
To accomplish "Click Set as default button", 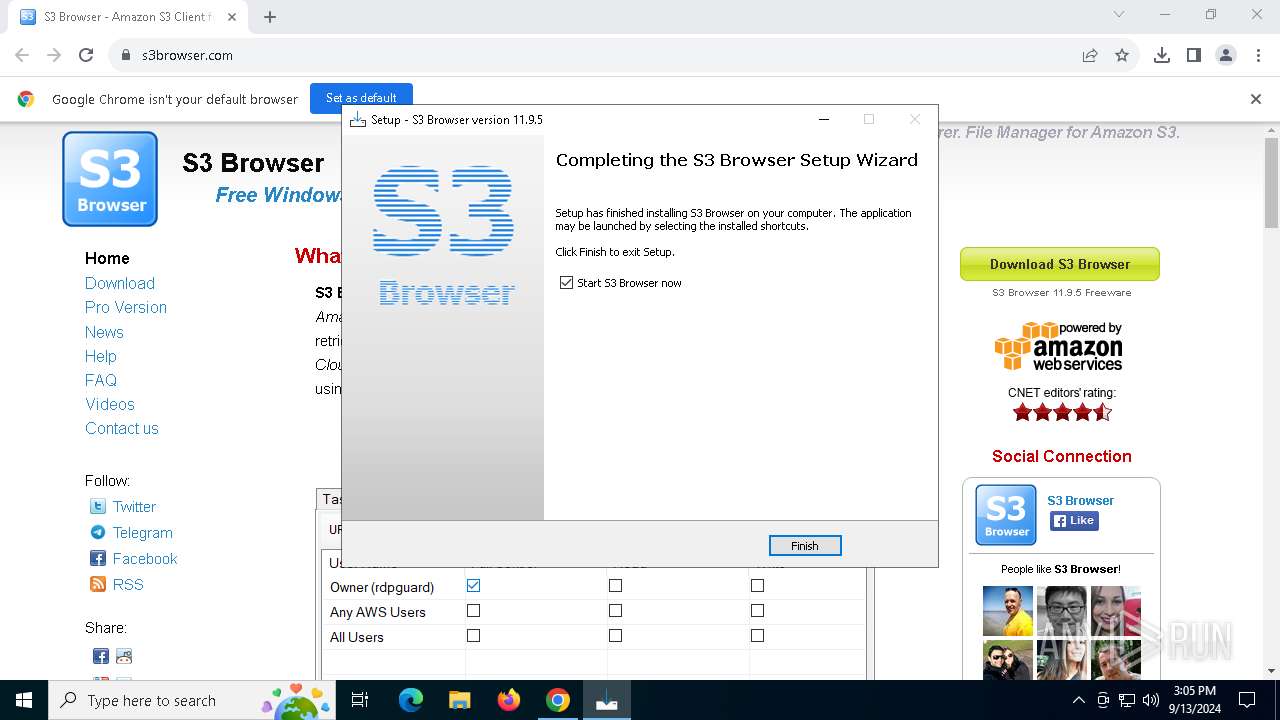I will click(x=361, y=98).
